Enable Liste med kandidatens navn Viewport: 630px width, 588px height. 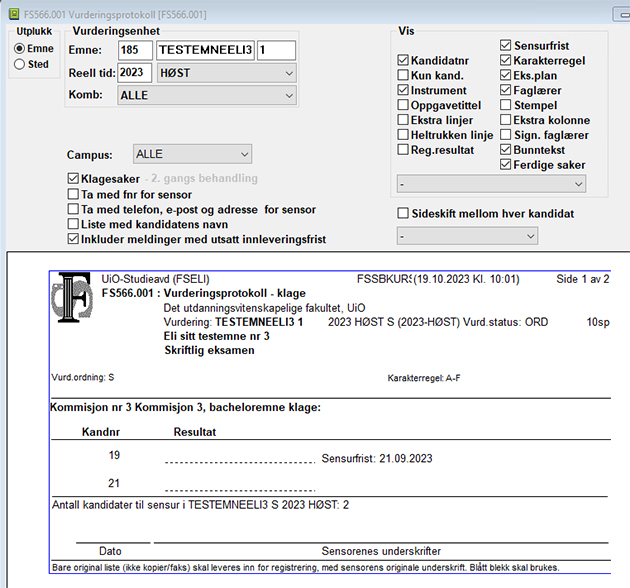(x=73, y=224)
